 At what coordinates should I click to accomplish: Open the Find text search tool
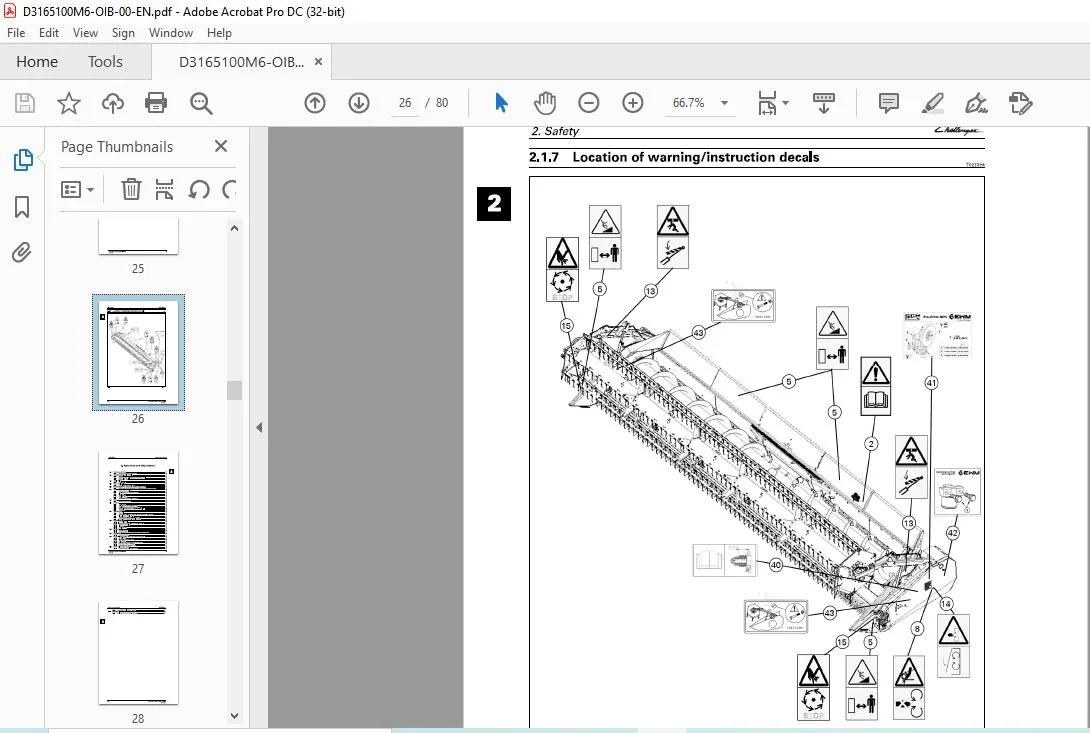point(201,103)
